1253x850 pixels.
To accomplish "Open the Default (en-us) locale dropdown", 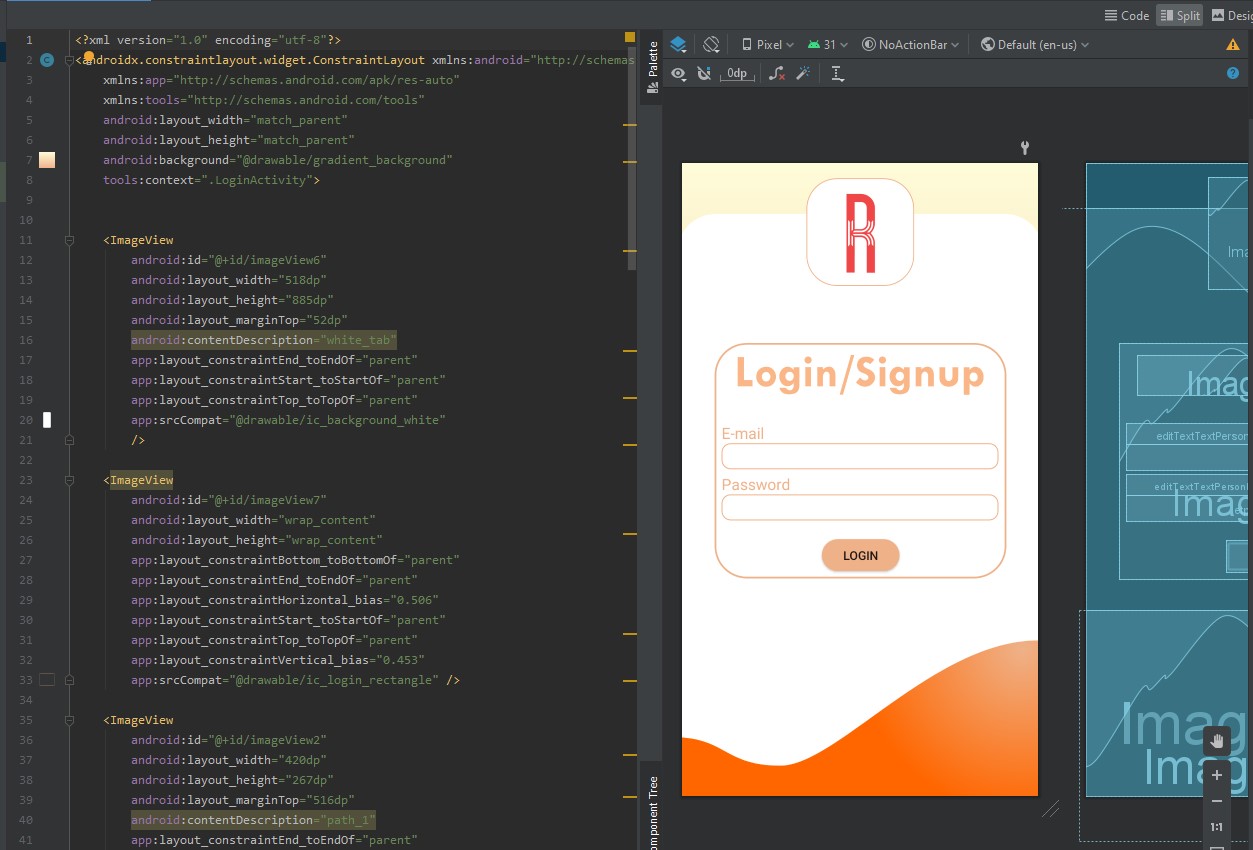I will click(x=1035, y=44).
